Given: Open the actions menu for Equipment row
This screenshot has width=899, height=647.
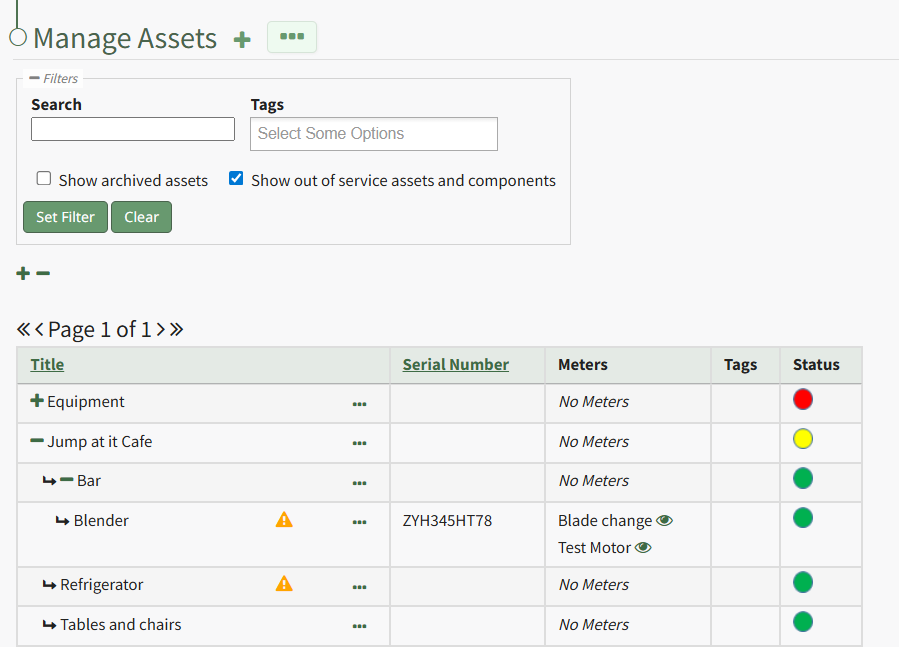Looking at the screenshot, I should (x=359, y=404).
